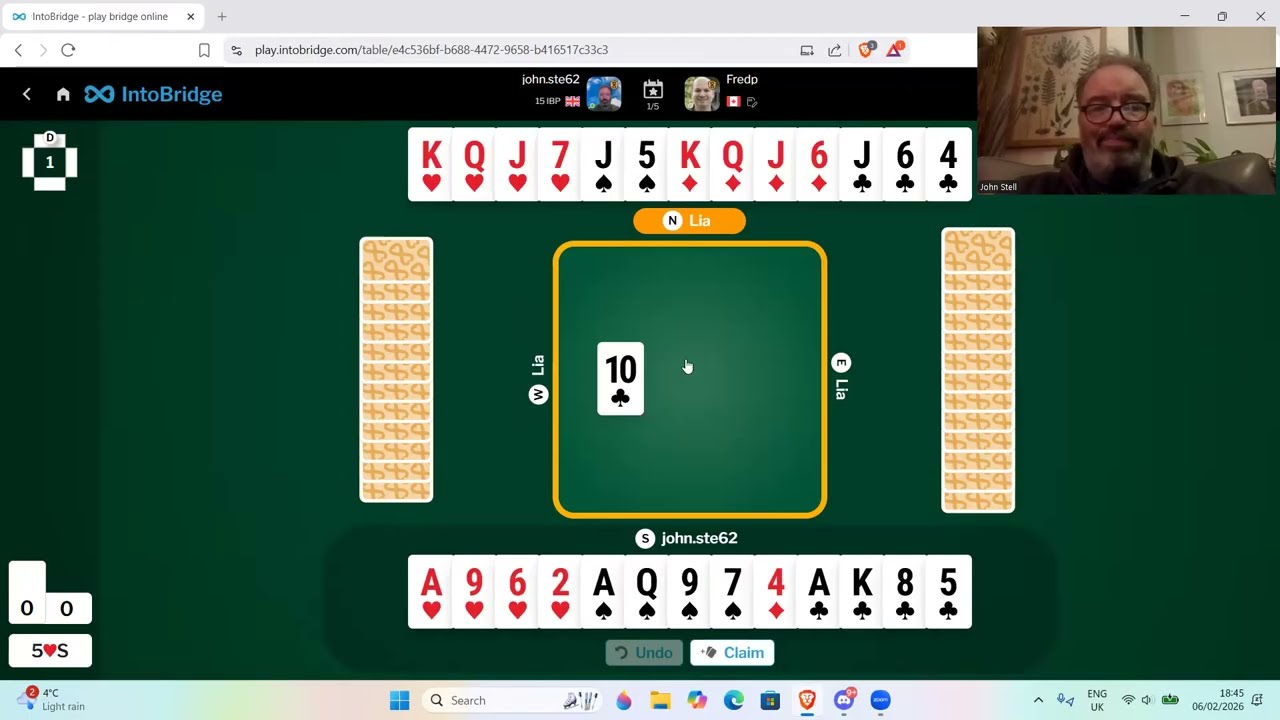Play the 9 of hearts from South

click(474, 592)
